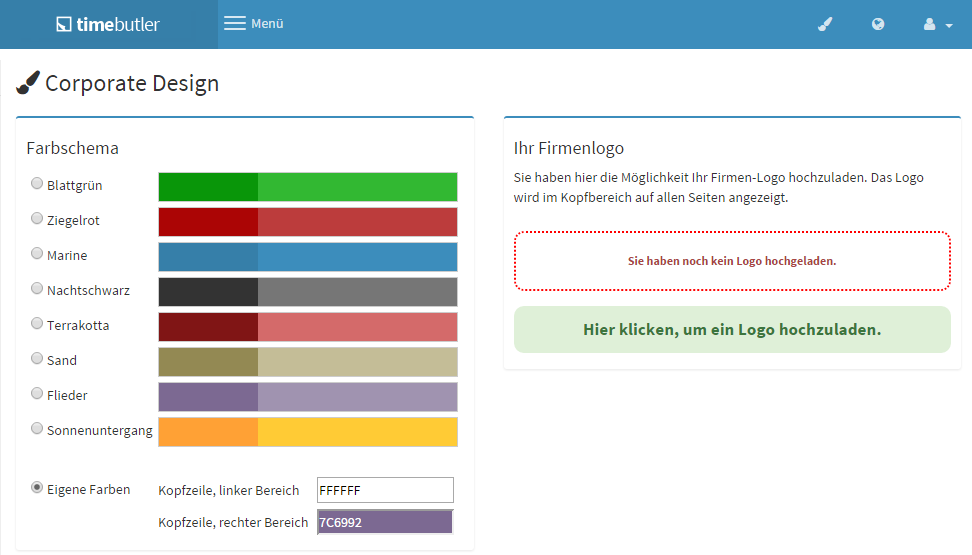Click the Flieder purple color swatch
The width and height of the screenshot is (972, 555).
click(x=308, y=396)
